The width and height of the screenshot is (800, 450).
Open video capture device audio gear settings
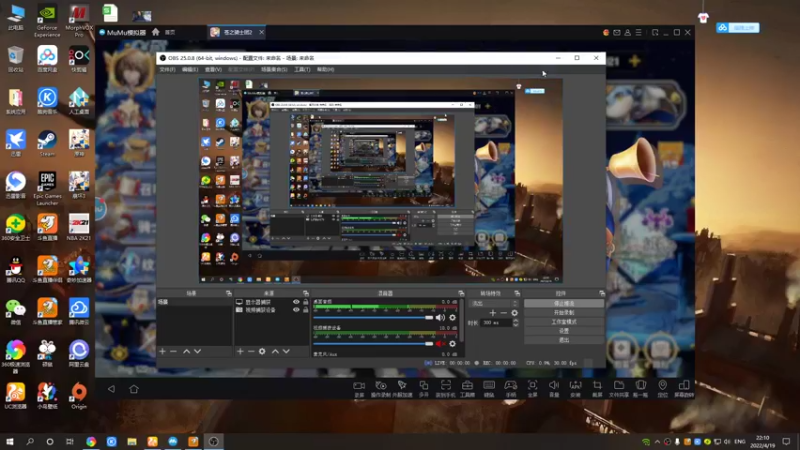point(453,343)
